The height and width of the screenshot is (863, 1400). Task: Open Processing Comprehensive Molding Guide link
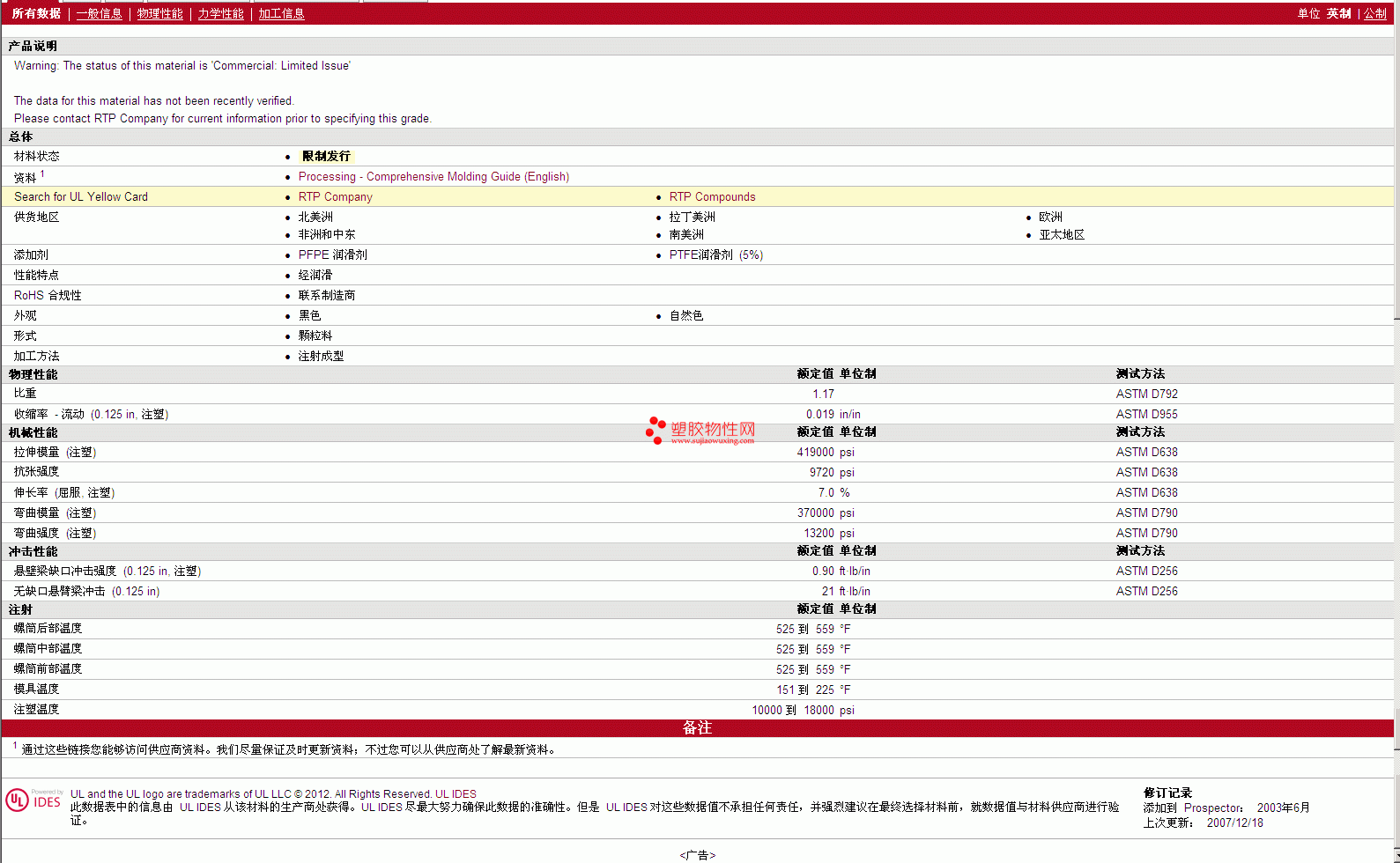coord(433,177)
